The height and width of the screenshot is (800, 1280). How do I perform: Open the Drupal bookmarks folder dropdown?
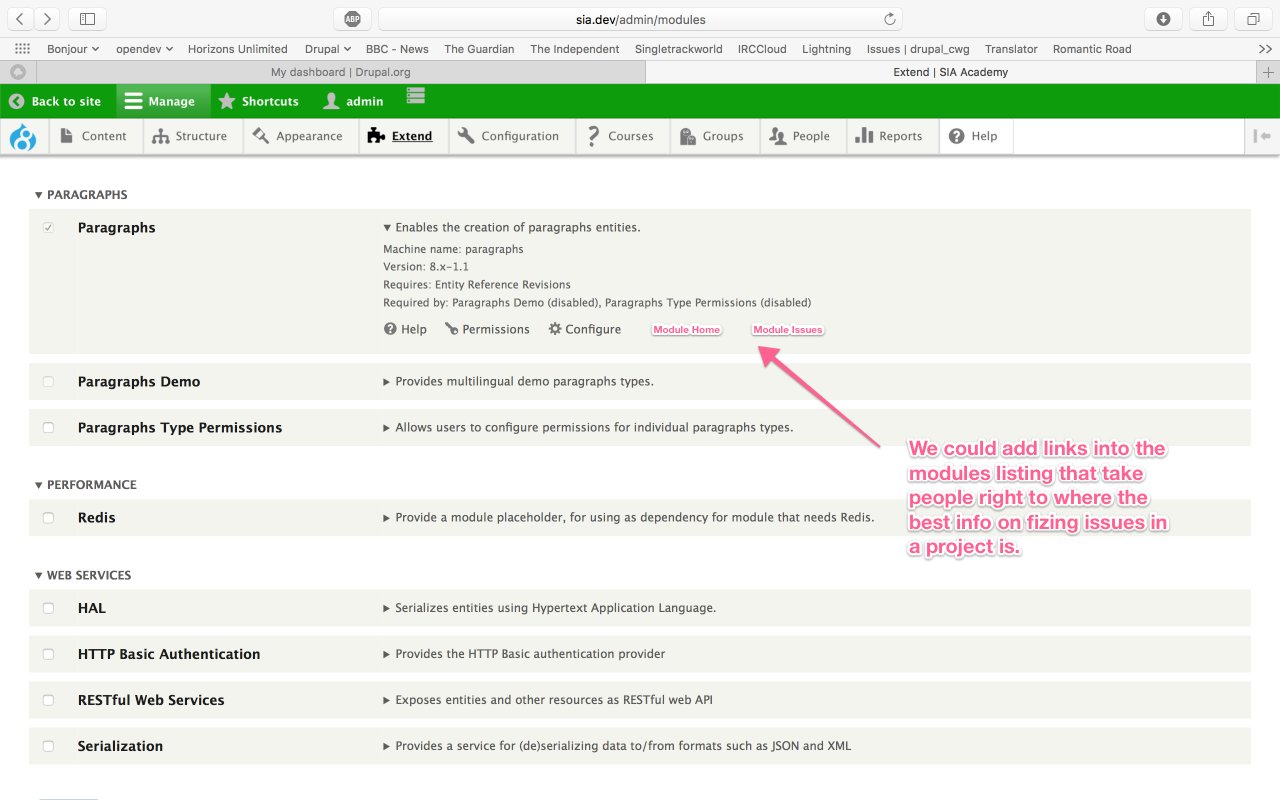328,48
